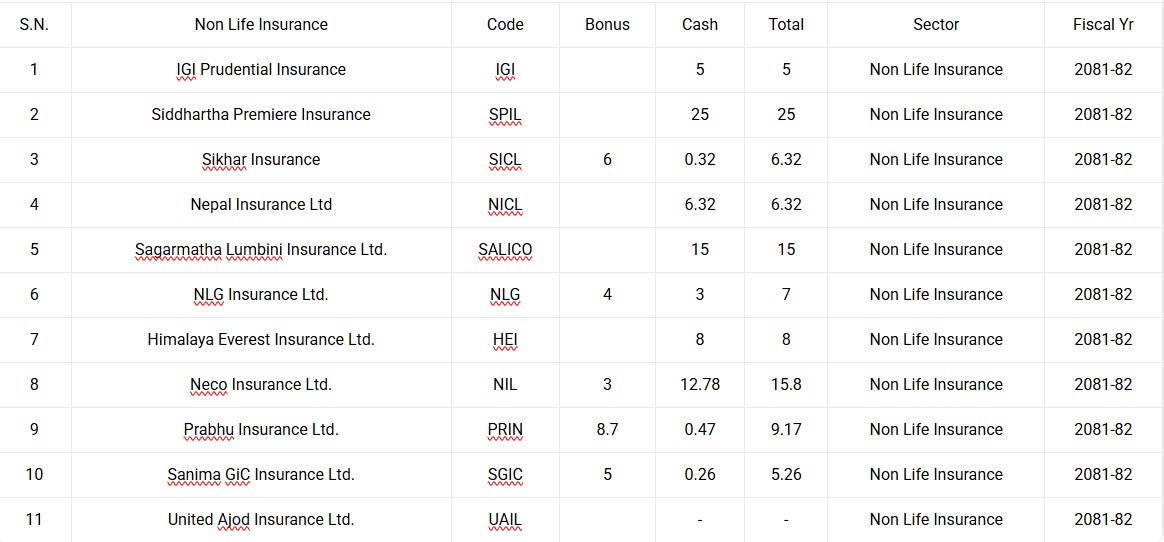Click the 'NLG Insurance Ltd.' cell
This screenshot has width=1164, height=542.
[261, 294]
